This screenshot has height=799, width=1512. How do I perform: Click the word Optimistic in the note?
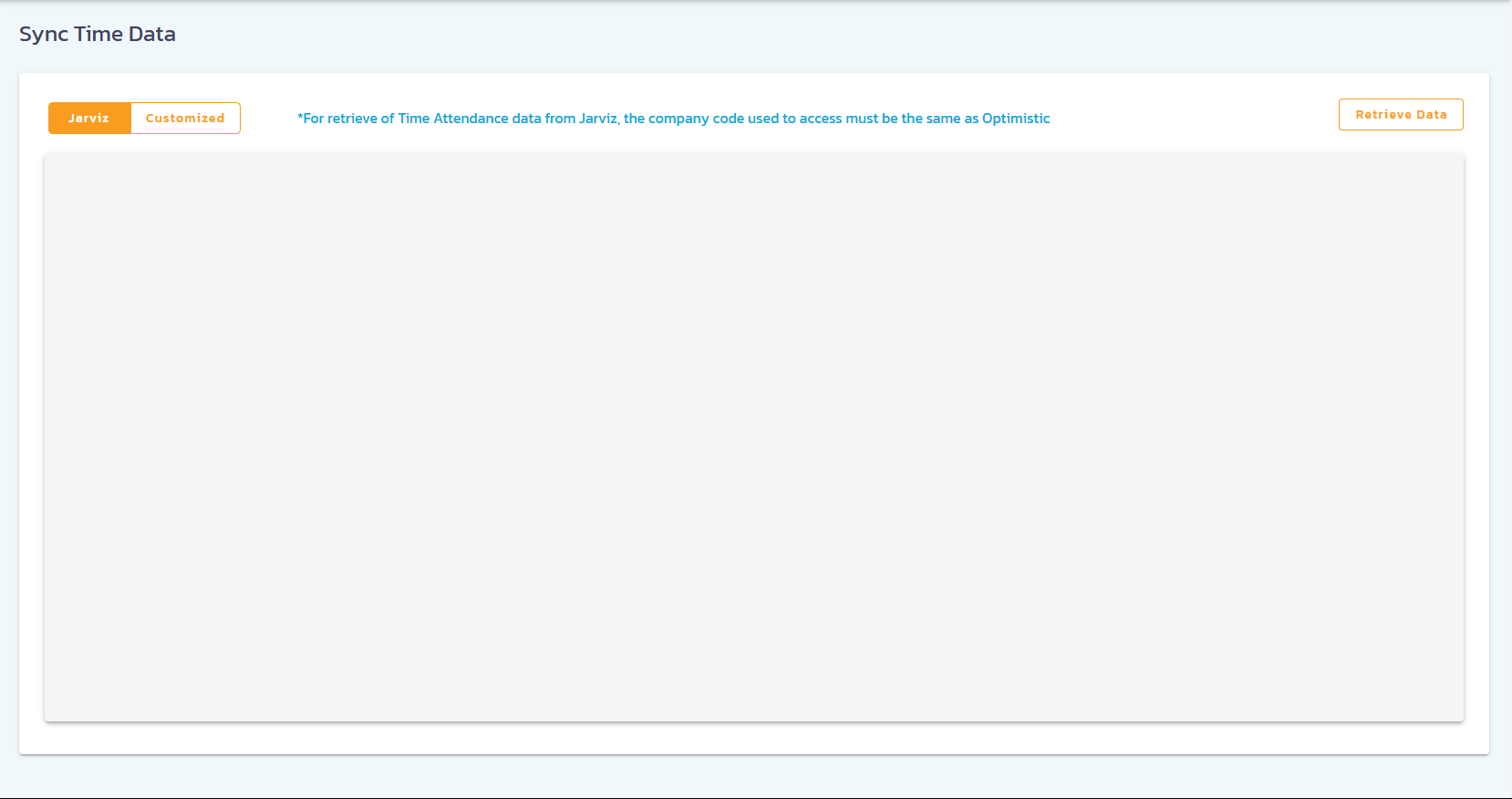pyautogui.click(x=1016, y=119)
